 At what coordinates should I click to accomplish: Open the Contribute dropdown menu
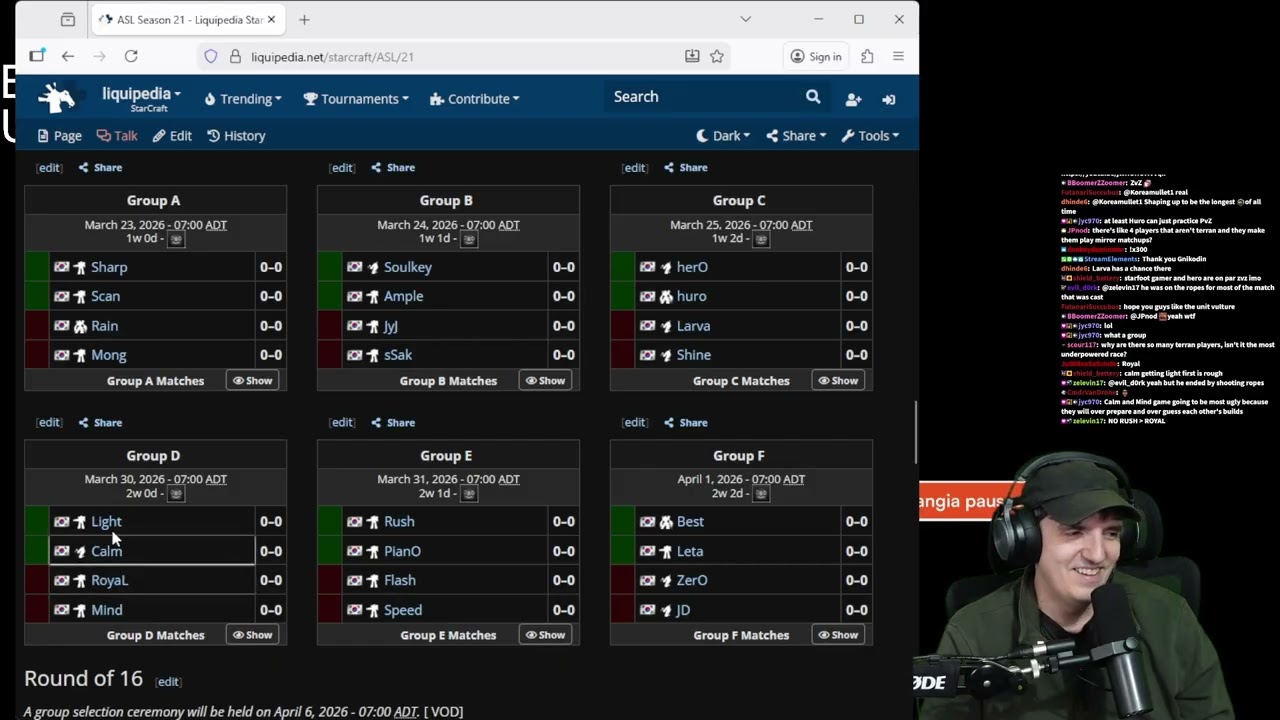pos(475,99)
